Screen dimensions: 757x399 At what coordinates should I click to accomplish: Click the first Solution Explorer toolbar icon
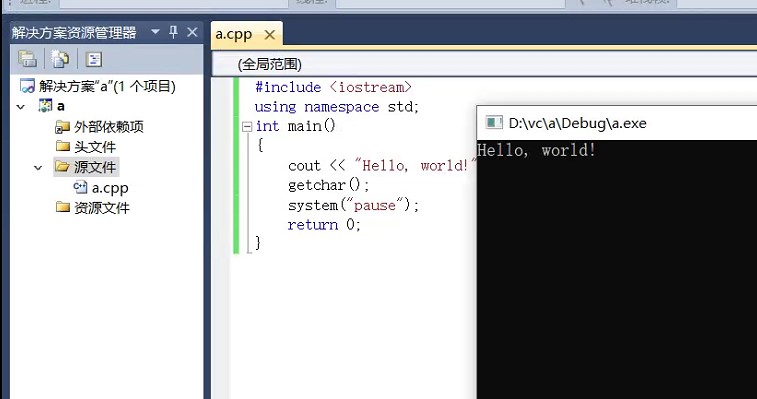[x=28, y=59]
